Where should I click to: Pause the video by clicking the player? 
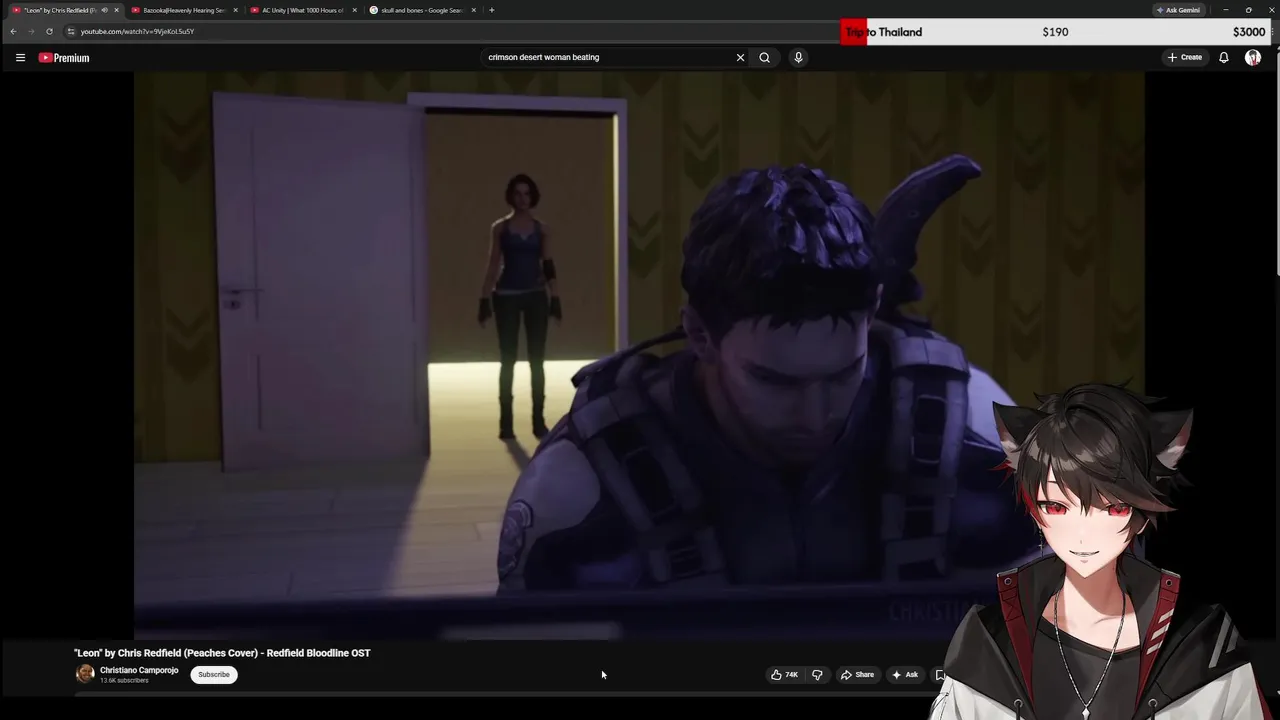(x=639, y=355)
